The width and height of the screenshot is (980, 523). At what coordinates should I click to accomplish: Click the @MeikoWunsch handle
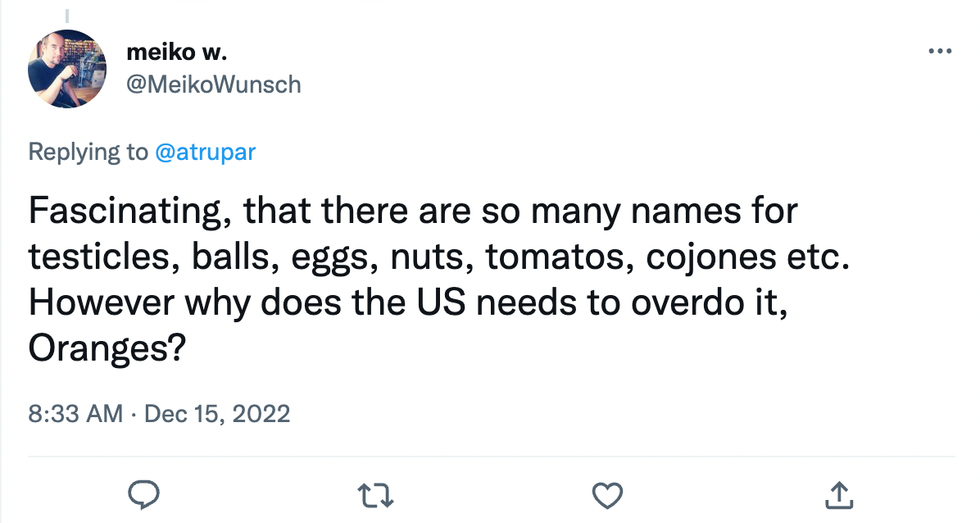214,84
